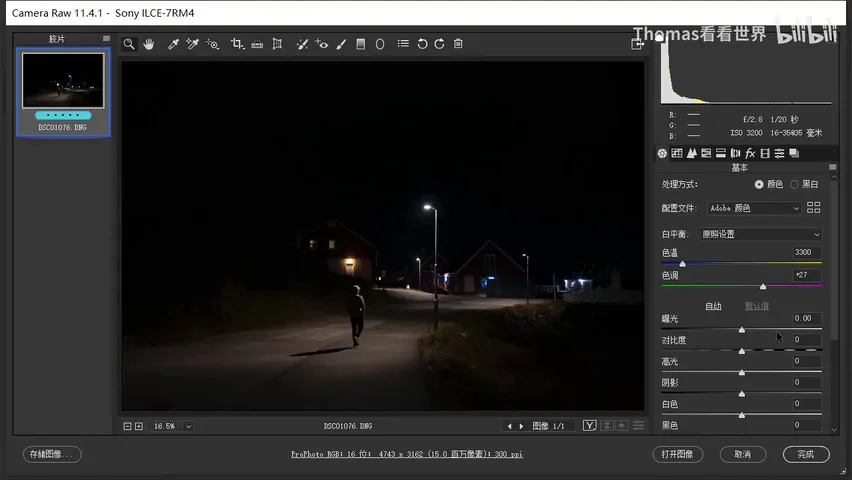Viewport: 852px width, 480px height.
Task: Go to next image arrow
Action: pyautogui.click(x=522, y=426)
